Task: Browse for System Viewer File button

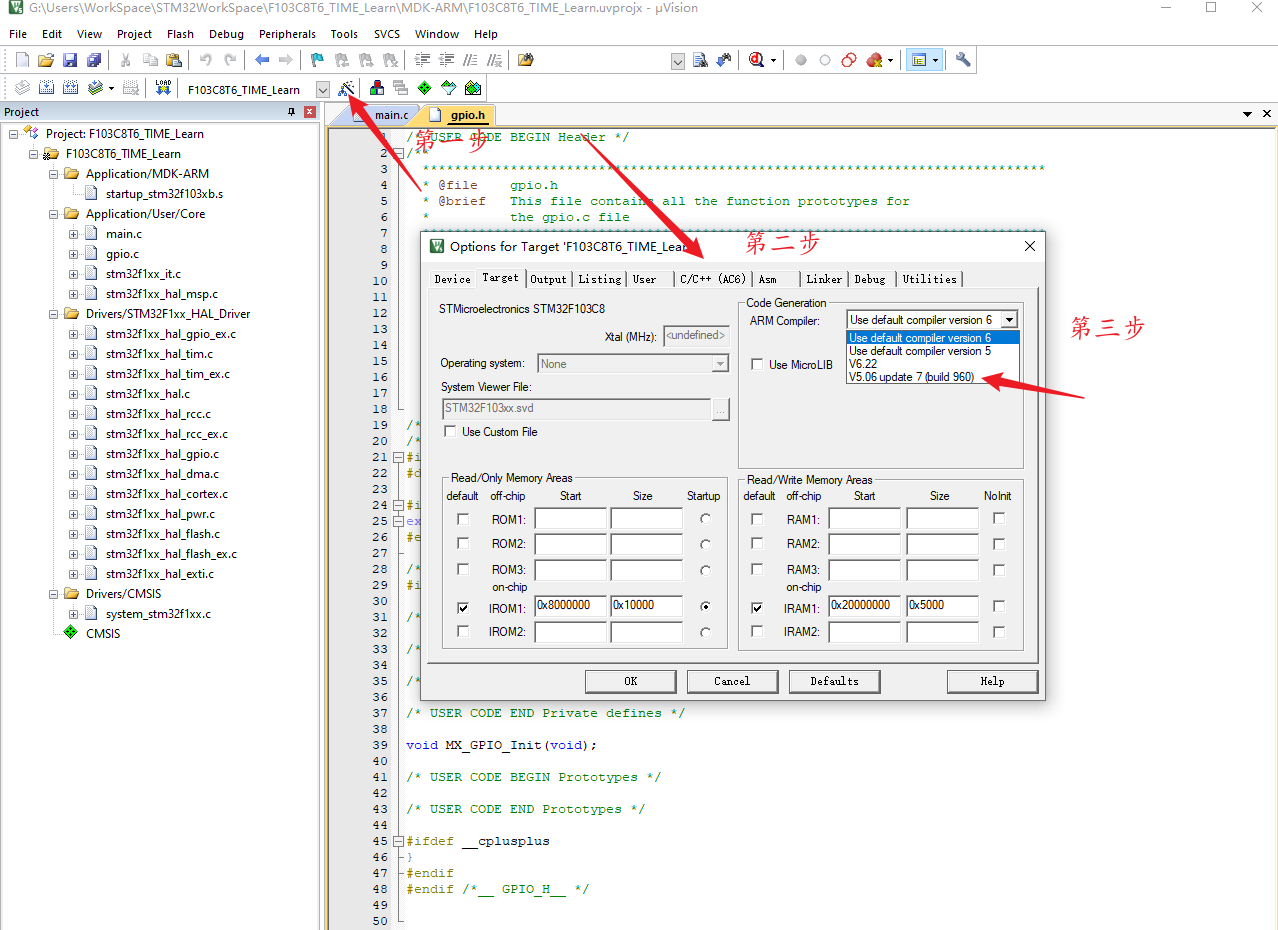Action: pos(721,408)
